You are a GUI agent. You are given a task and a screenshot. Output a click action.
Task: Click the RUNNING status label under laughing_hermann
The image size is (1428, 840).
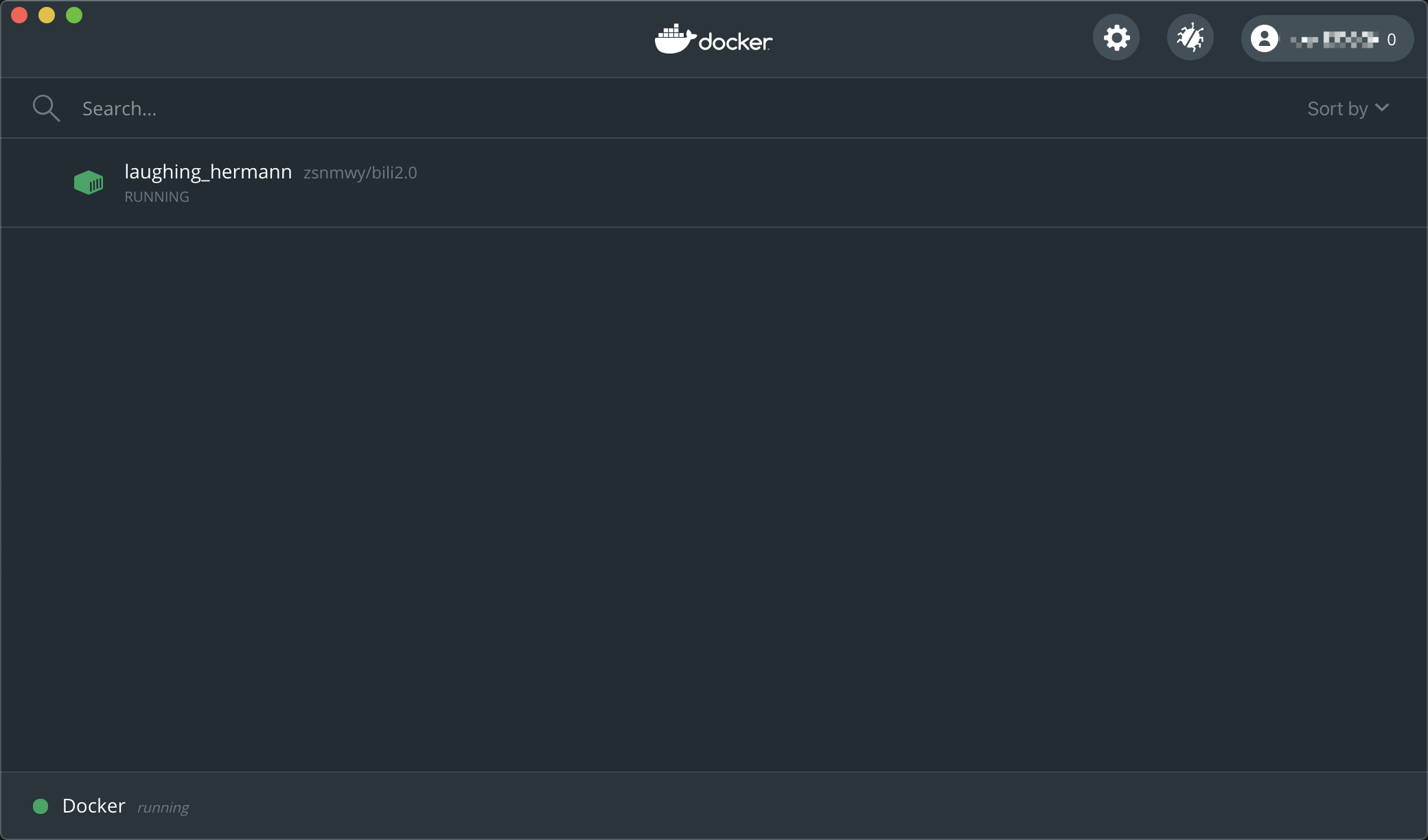click(157, 197)
